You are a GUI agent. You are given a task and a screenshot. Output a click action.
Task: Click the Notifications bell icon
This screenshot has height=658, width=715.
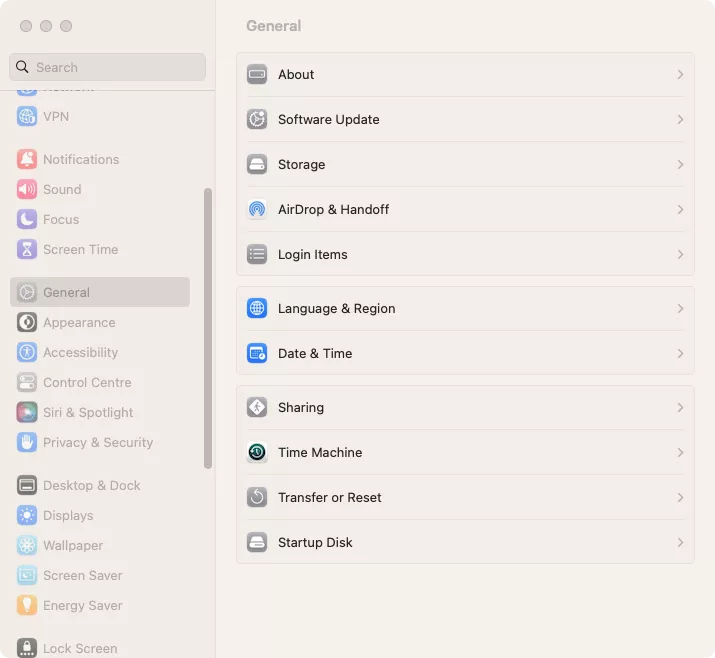pos(27,159)
